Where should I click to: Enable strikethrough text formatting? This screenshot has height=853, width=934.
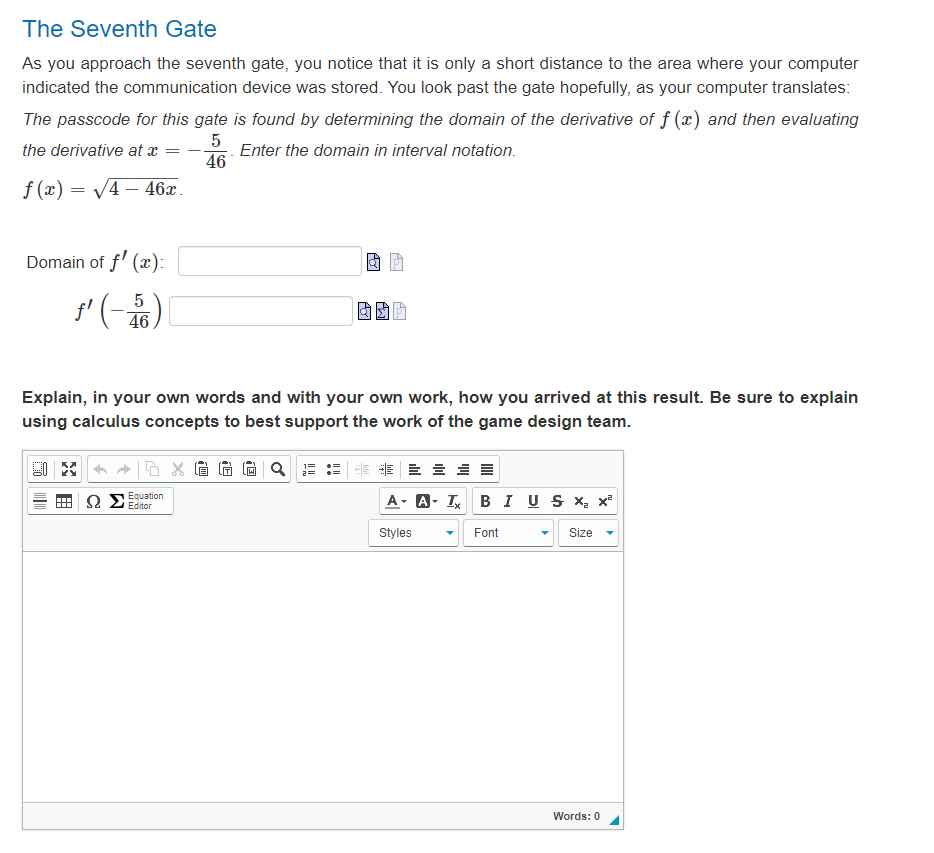556,500
